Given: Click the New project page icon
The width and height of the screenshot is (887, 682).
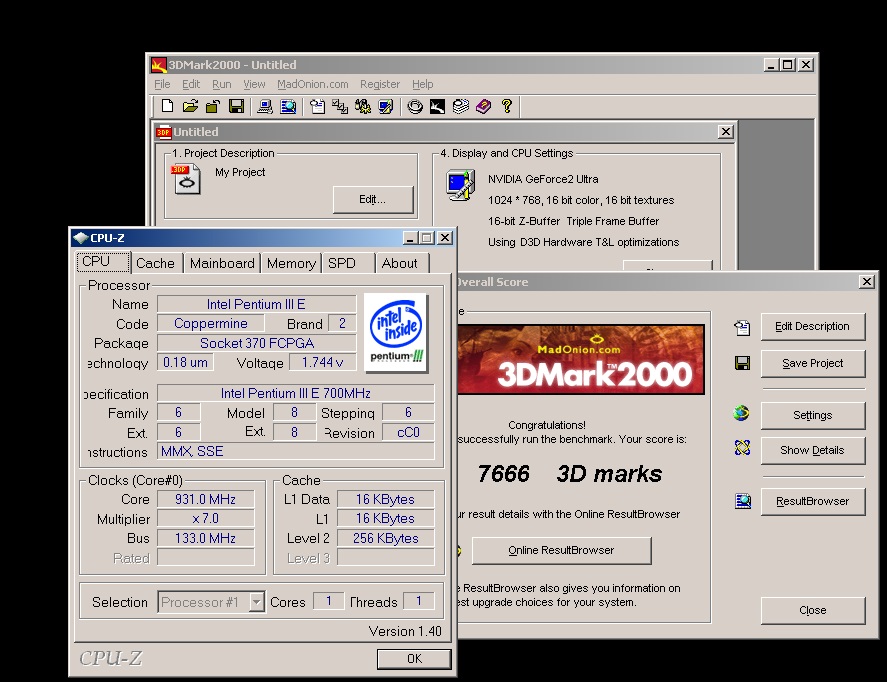Looking at the screenshot, I should (x=167, y=106).
